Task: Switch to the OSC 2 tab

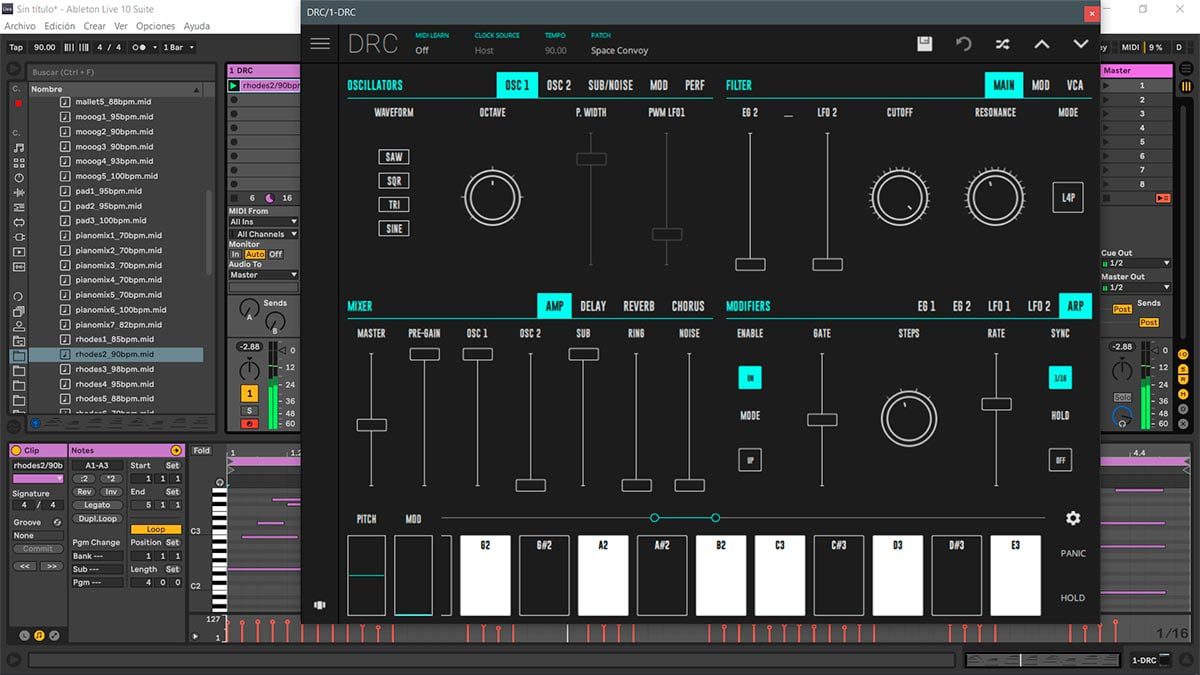Action: 559,85
